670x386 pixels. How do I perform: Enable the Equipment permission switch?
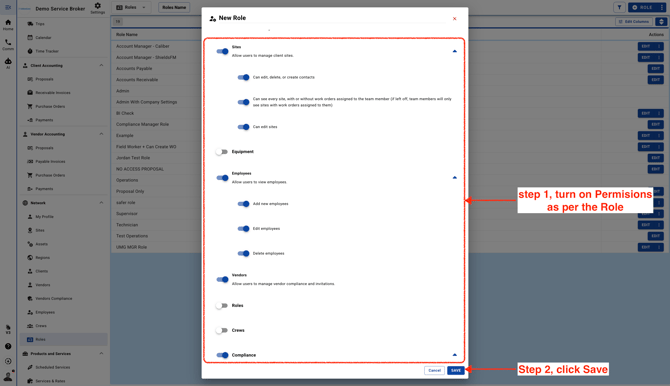[222, 152]
